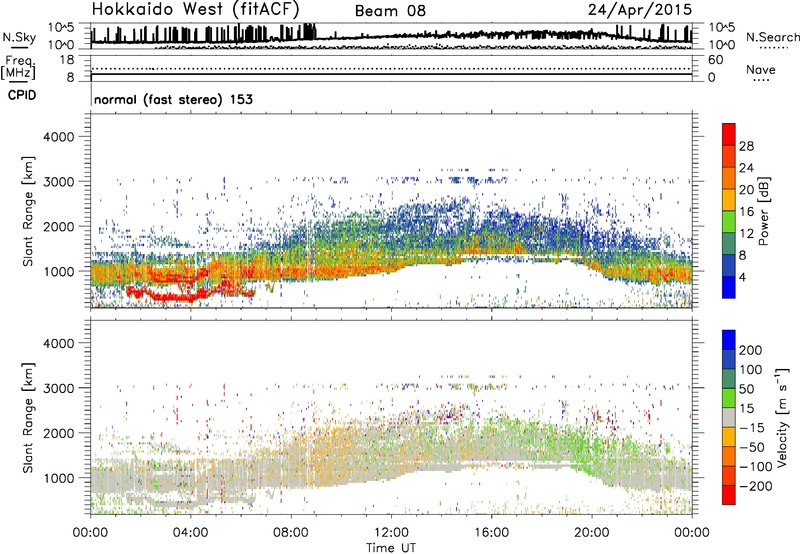
Task: Pick the gray segment of velocity colorbar
Action: point(729,417)
